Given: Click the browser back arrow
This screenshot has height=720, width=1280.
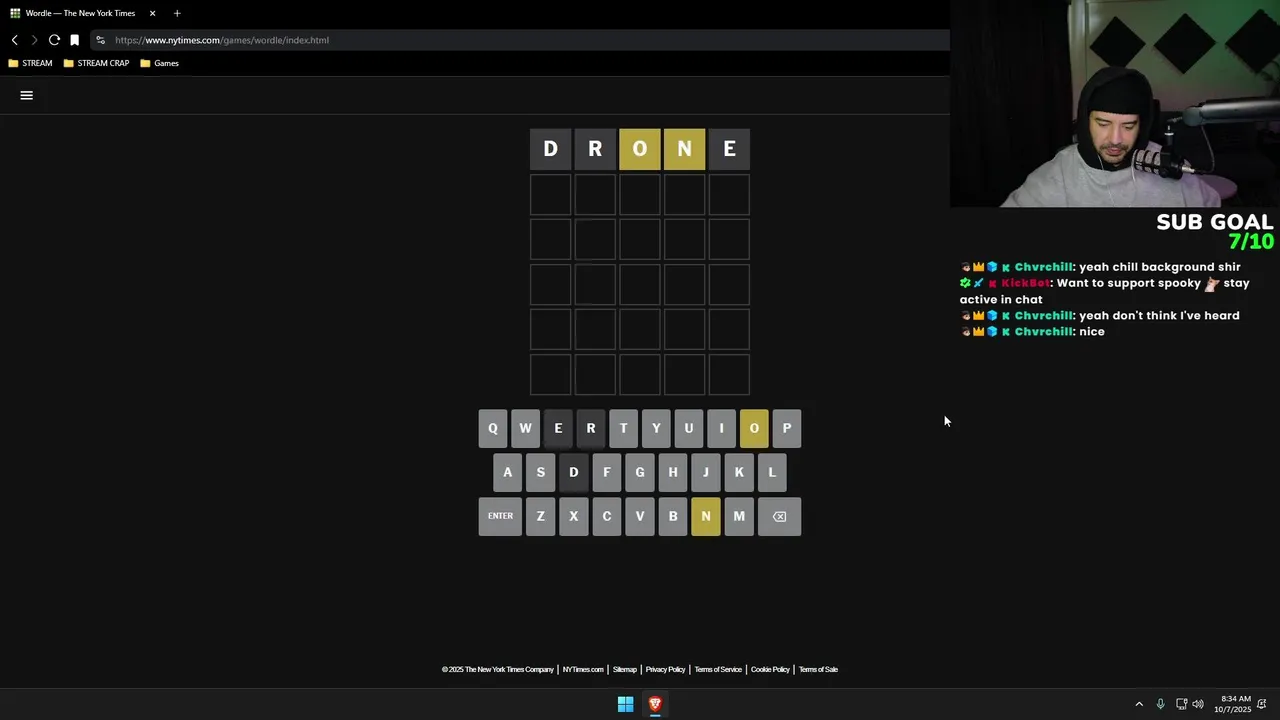Looking at the screenshot, I should point(14,40).
